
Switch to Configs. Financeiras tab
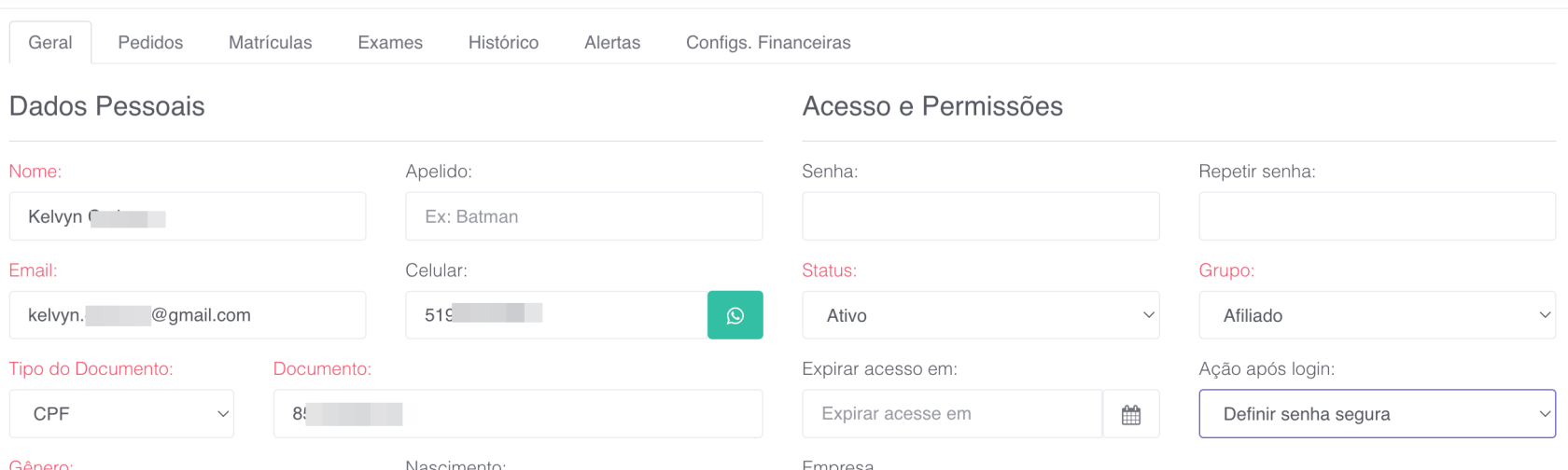point(768,43)
